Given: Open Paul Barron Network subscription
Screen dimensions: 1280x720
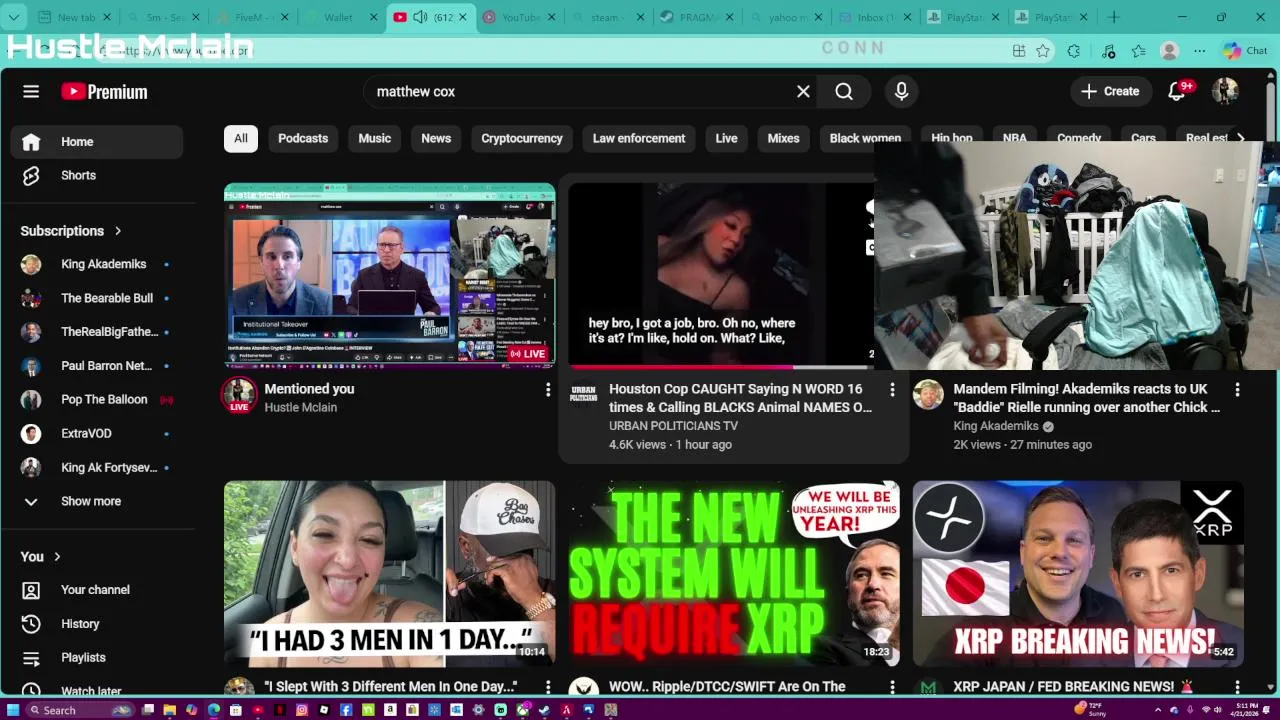Looking at the screenshot, I should click(x=97, y=365).
